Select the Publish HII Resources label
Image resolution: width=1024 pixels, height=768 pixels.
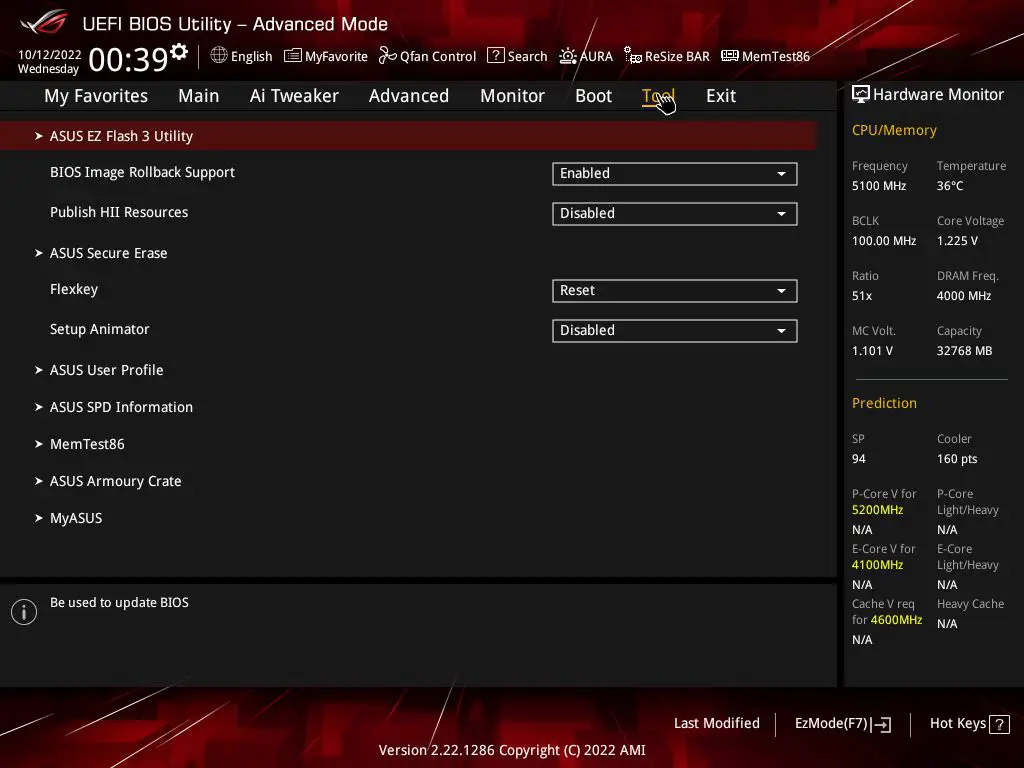[x=119, y=212]
